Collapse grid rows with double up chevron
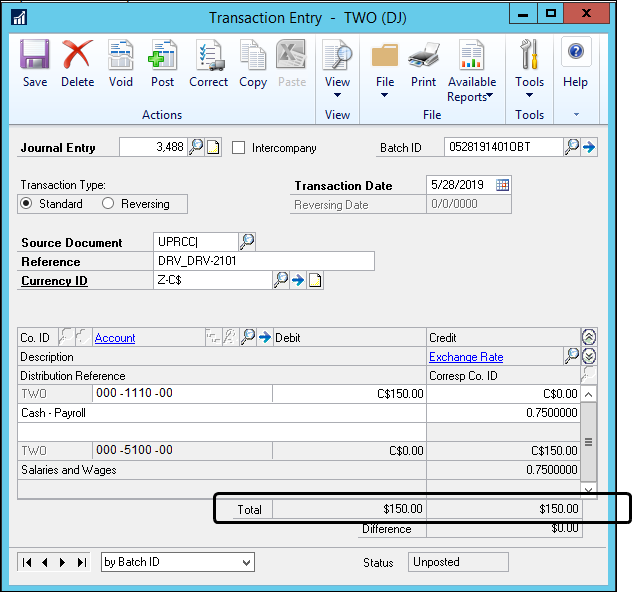The width and height of the screenshot is (633, 592). (x=589, y=337)
